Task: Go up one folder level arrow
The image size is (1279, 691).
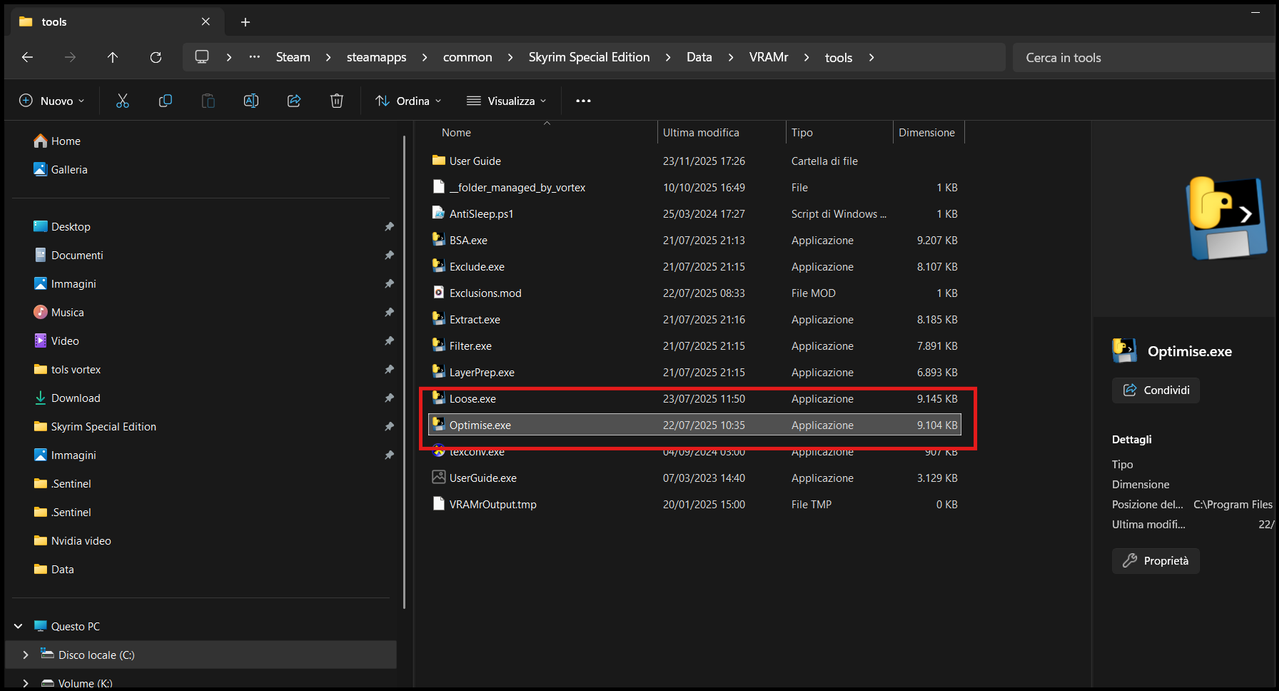Action: click(x=112, y=57)
